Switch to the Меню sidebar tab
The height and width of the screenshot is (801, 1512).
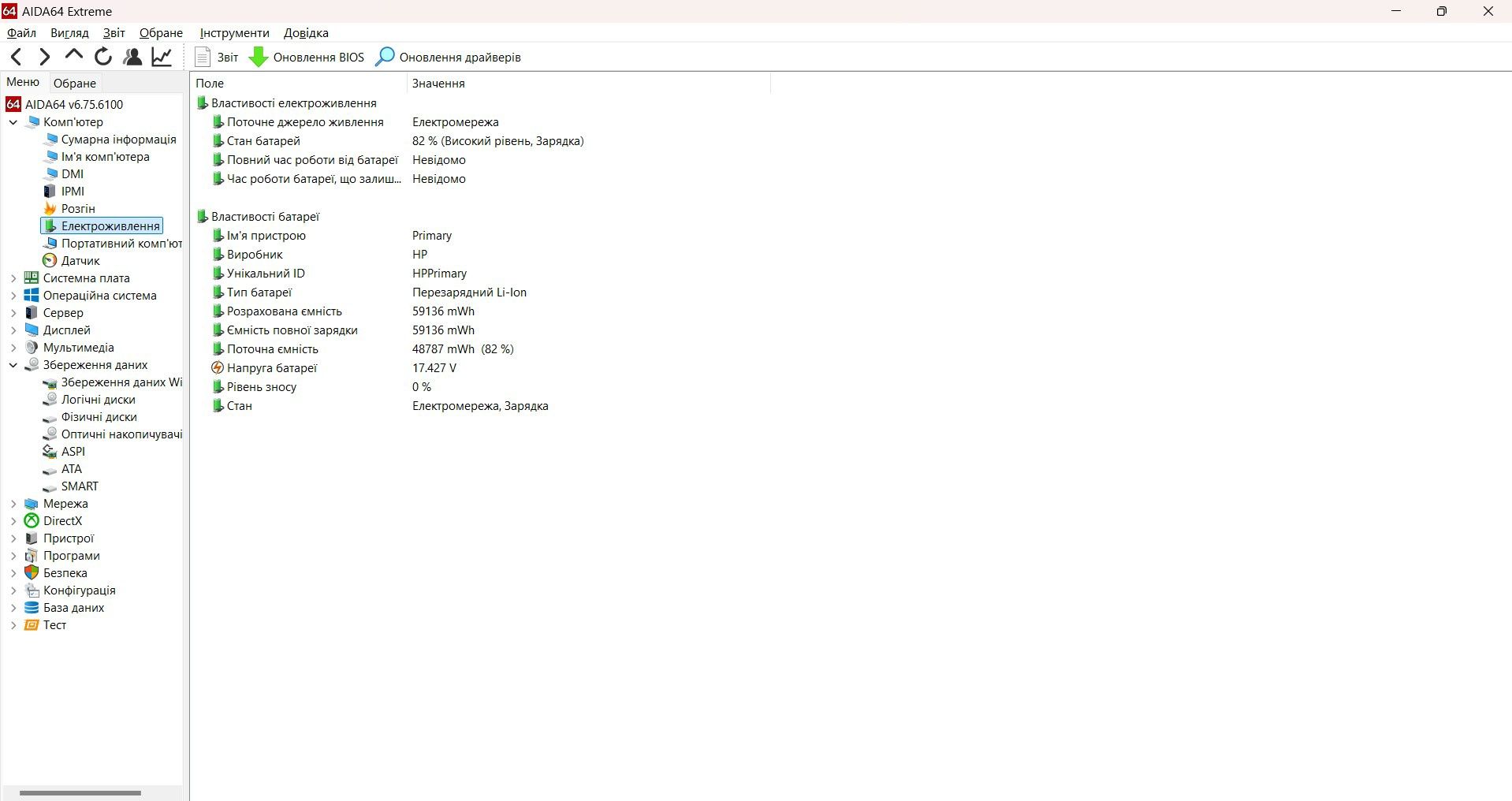pyautogui.click(x=23, y=82)
